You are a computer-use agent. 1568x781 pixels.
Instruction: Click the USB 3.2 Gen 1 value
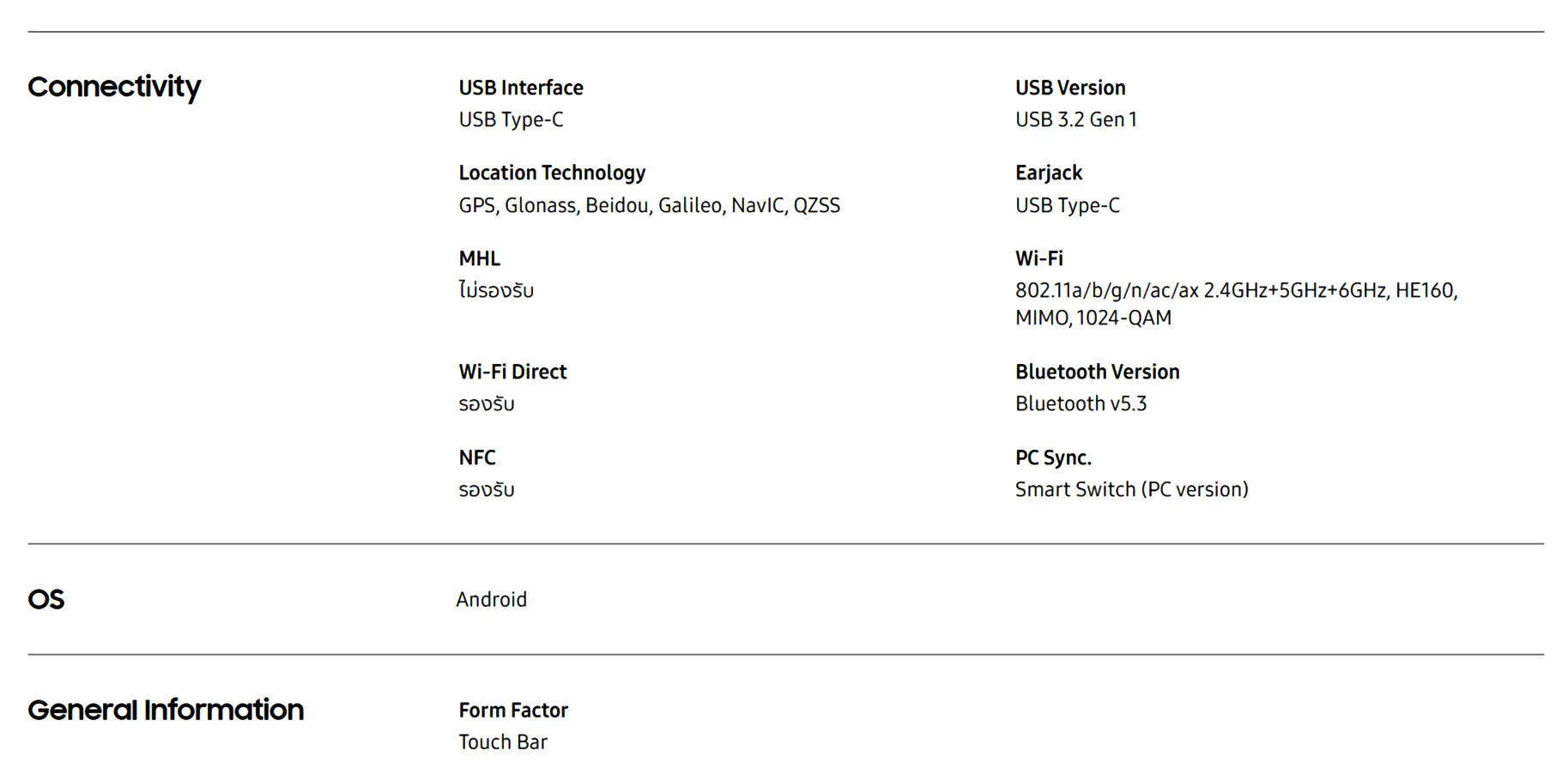point(1076,119)
